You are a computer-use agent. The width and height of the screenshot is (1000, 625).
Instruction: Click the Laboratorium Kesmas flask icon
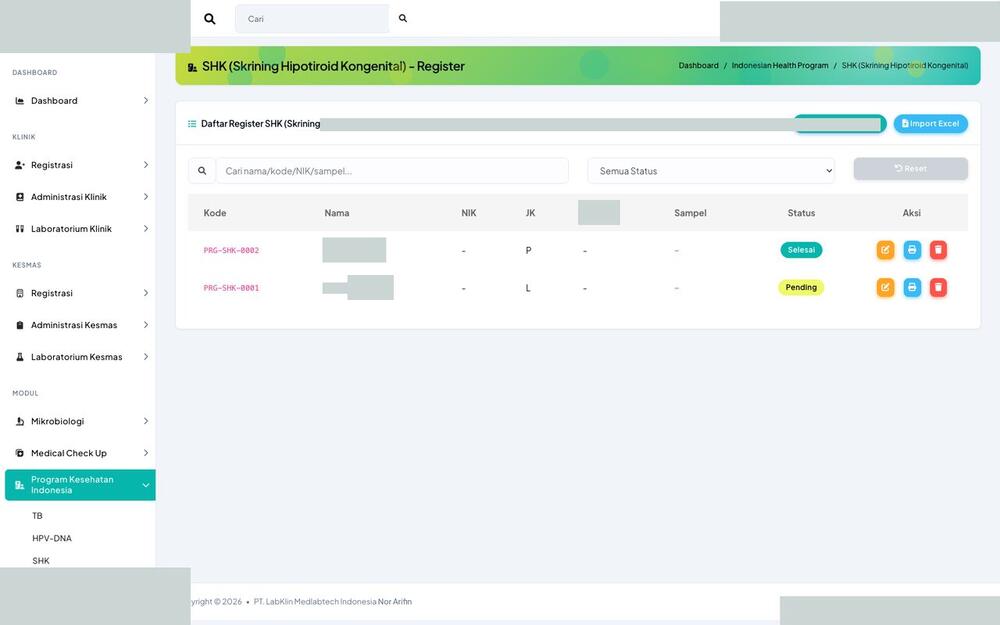[20, 357]
